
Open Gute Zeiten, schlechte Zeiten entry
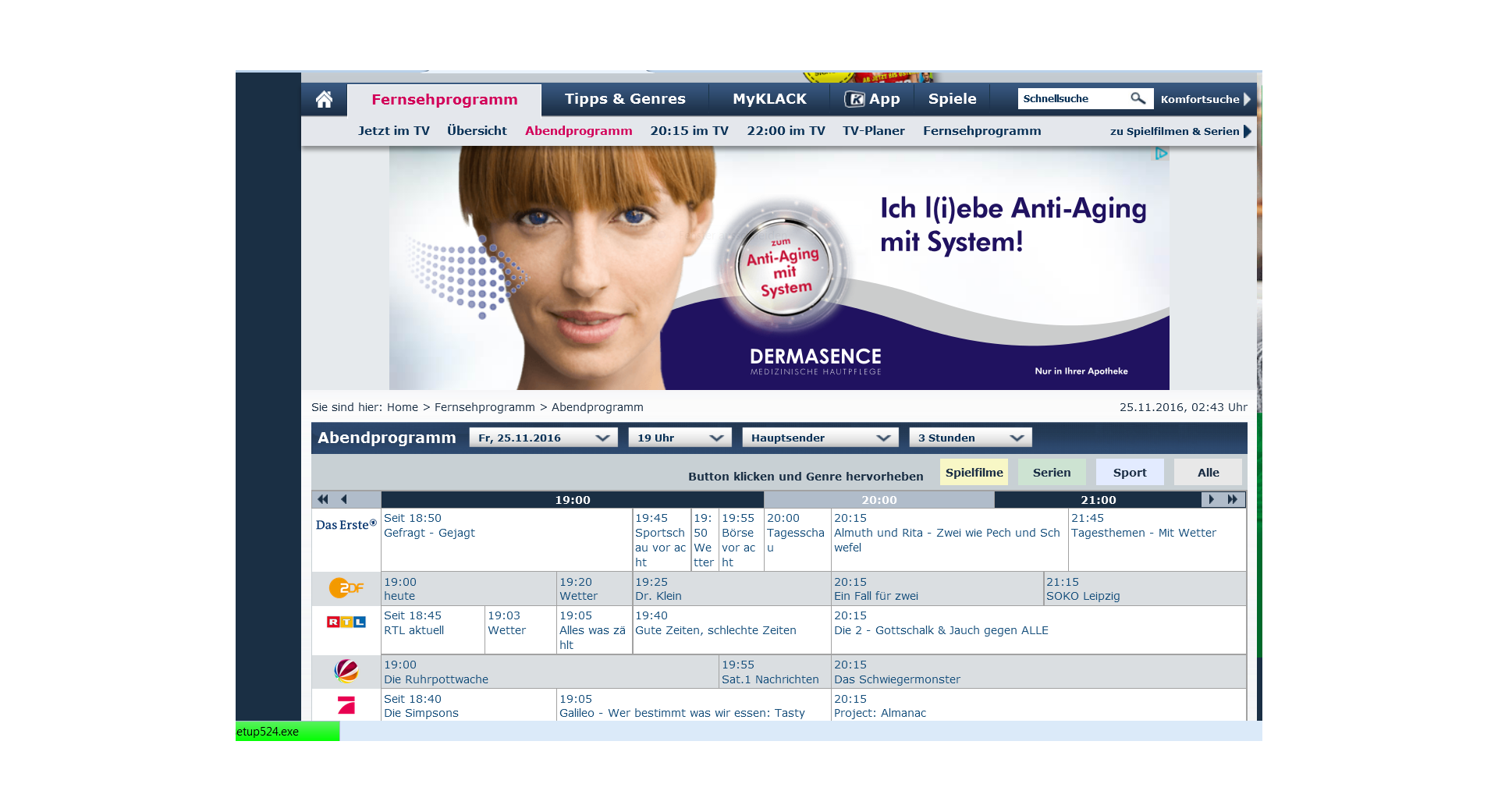coord(732,630)
